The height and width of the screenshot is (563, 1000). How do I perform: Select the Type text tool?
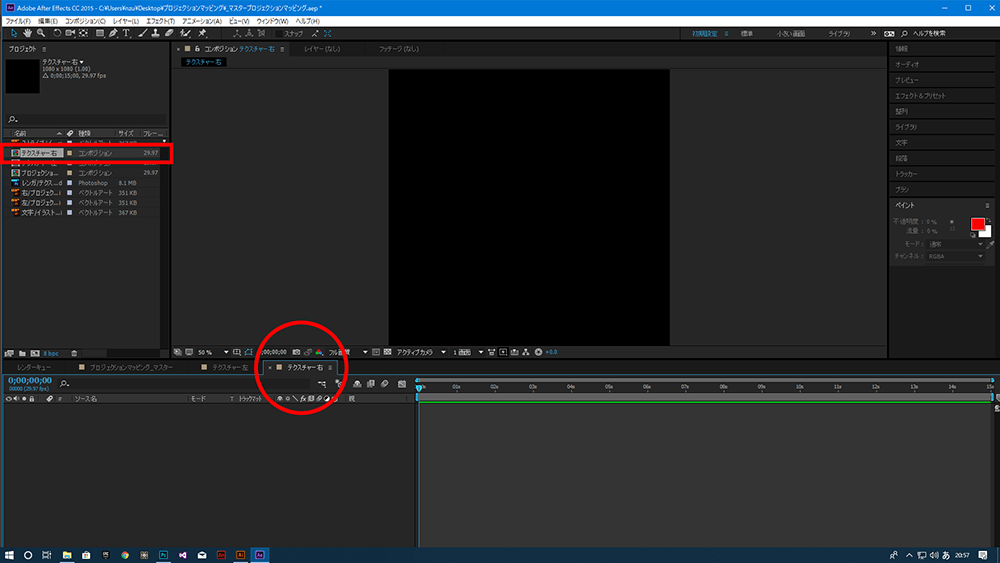click(126, 33)
